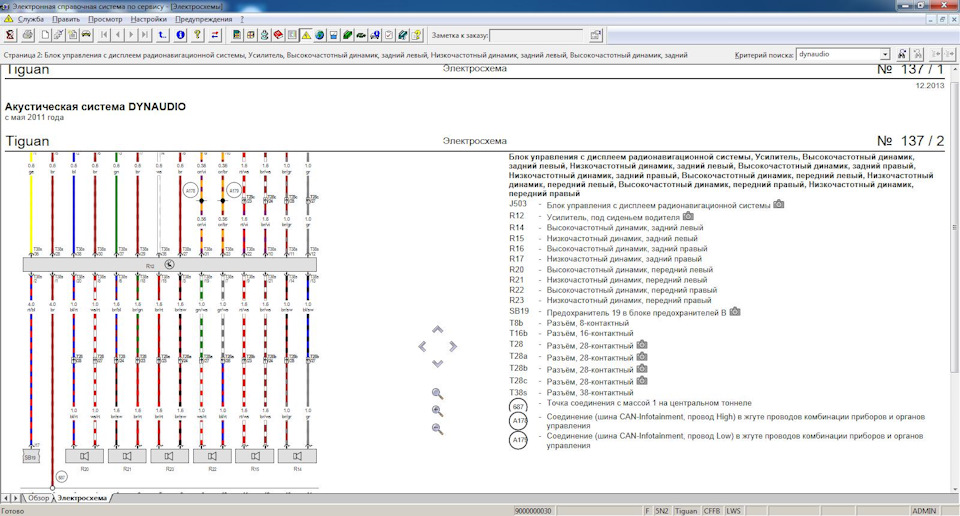Image resolution: width=960 pixels, height=516 pixels.
Task: Open the Просмотр menu
Action: point(105,19)
